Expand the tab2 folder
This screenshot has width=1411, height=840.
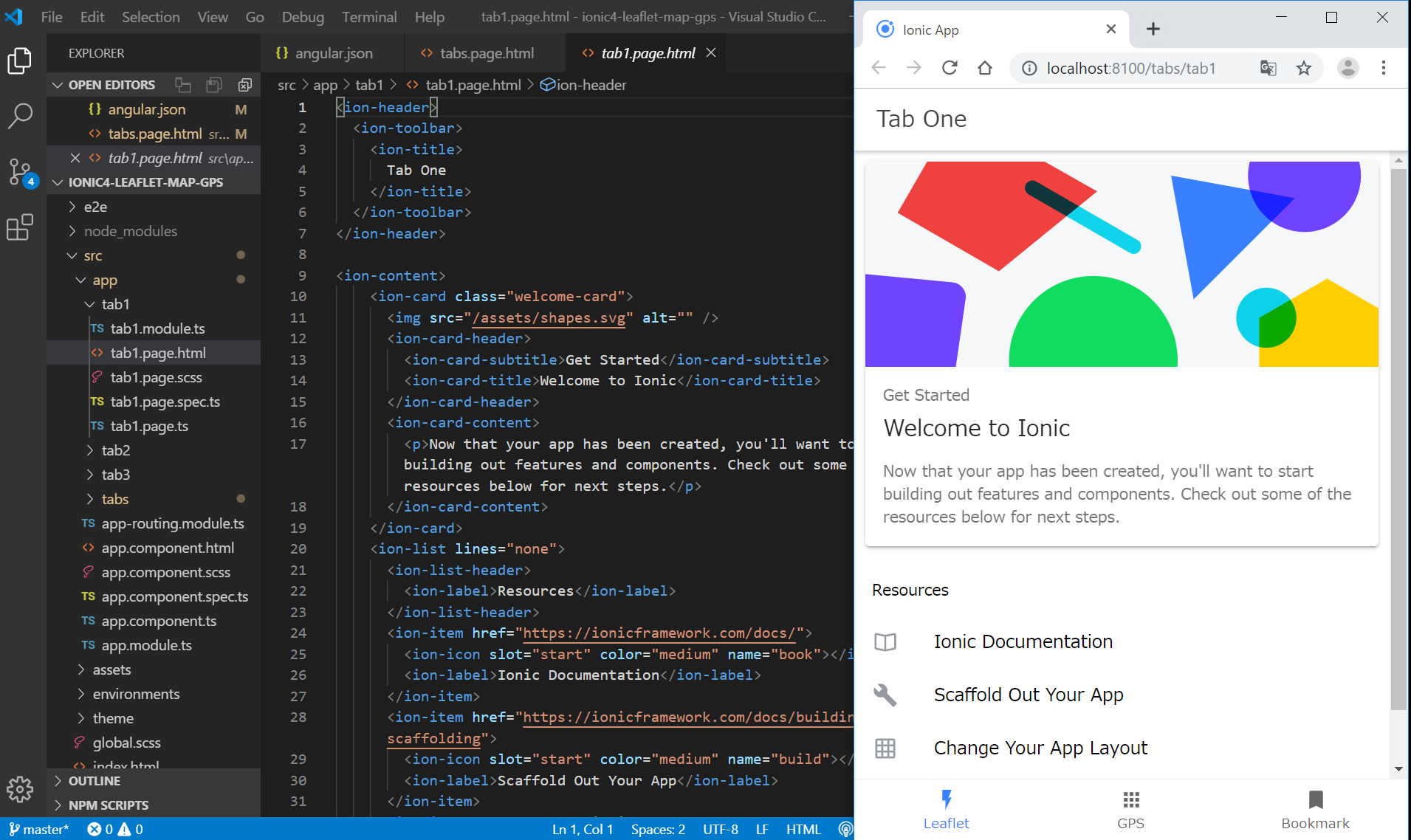[x=115, y=450]
